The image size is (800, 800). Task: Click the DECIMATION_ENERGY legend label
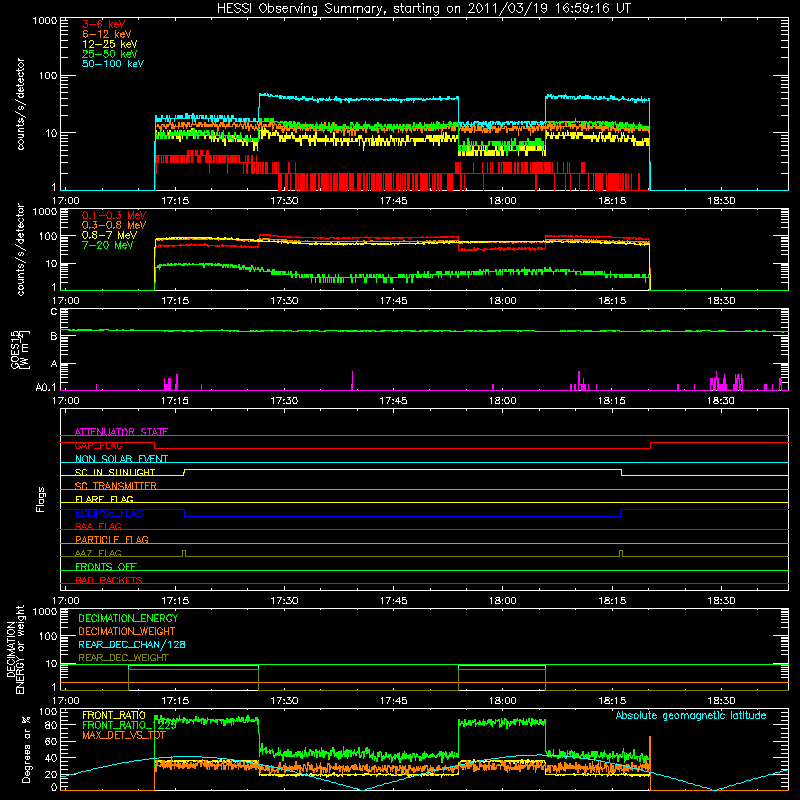[x=128, y=618]
